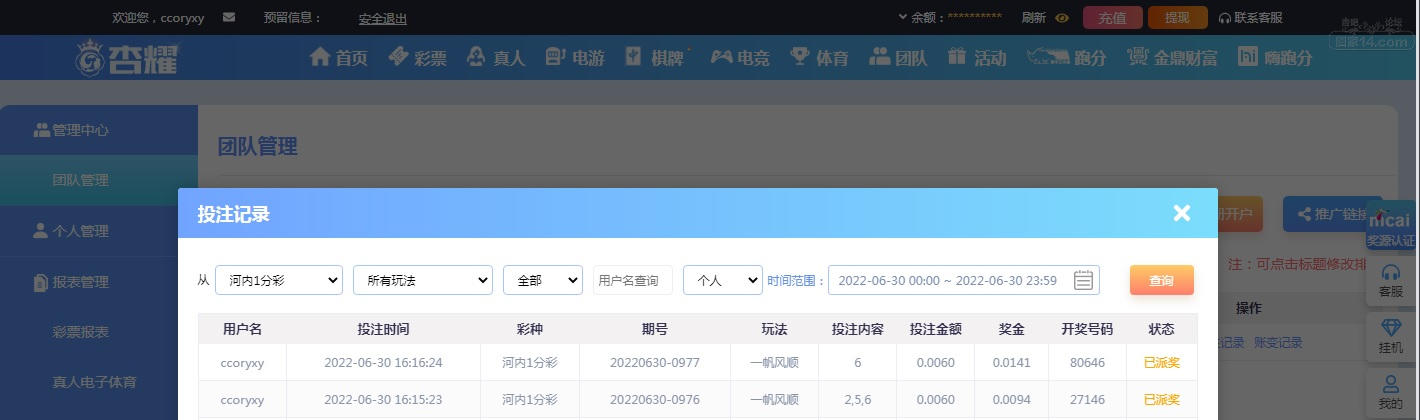Image resolution: width=1420 pixels, height=420 pixels.
Task: Expand 管理中心 in the sidebar
Action: click(99, 130)
